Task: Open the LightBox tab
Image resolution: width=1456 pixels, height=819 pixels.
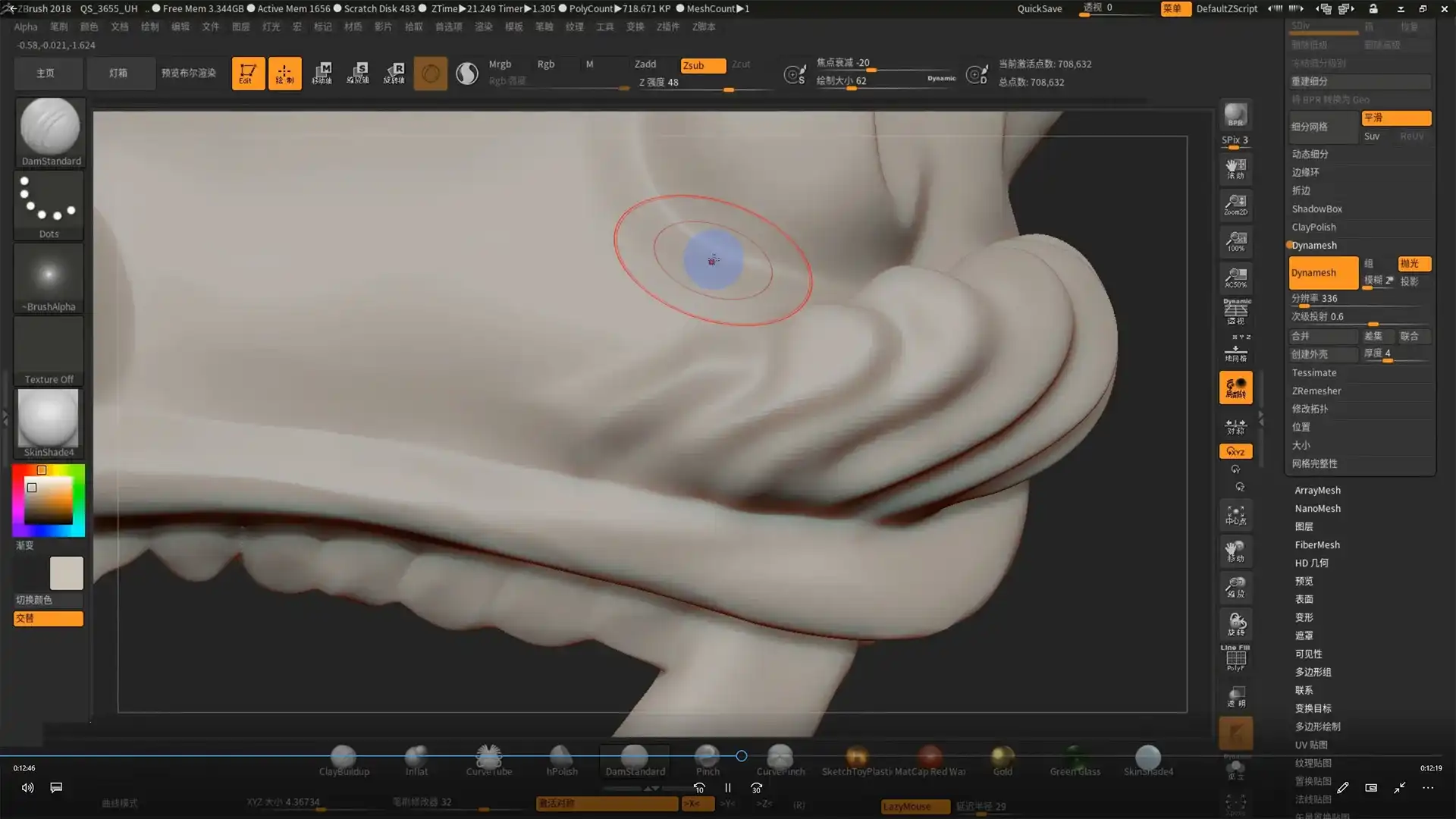Action: 118,74
